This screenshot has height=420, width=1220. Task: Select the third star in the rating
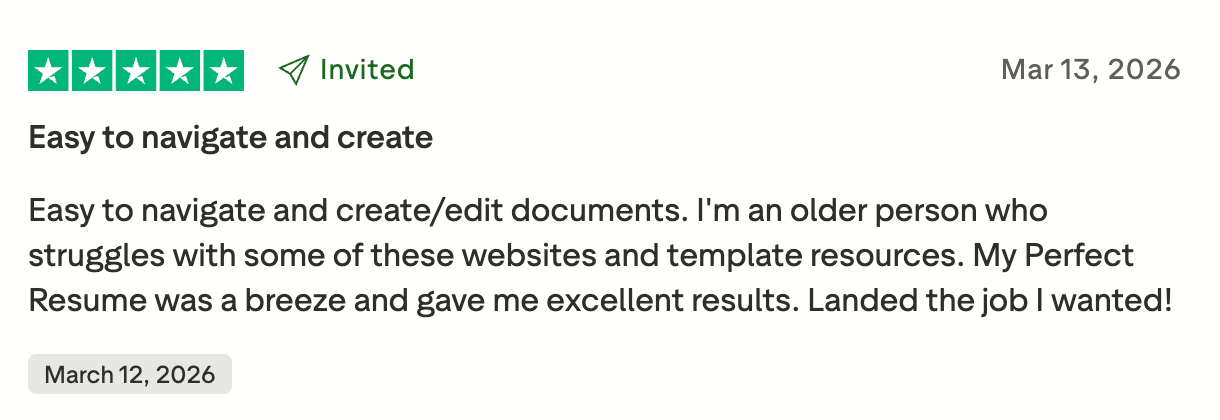tap(136, 70)
